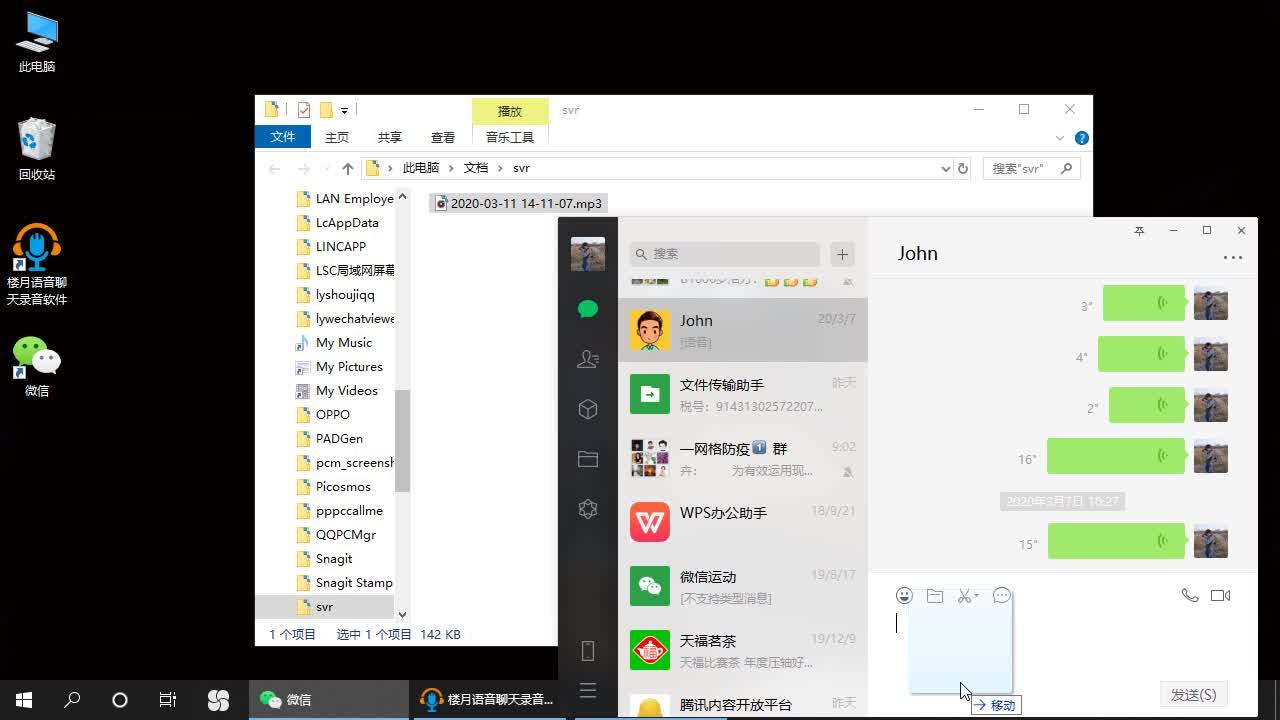
Task: Open 一网格防疫 group conversation
Action: (743, 458)
